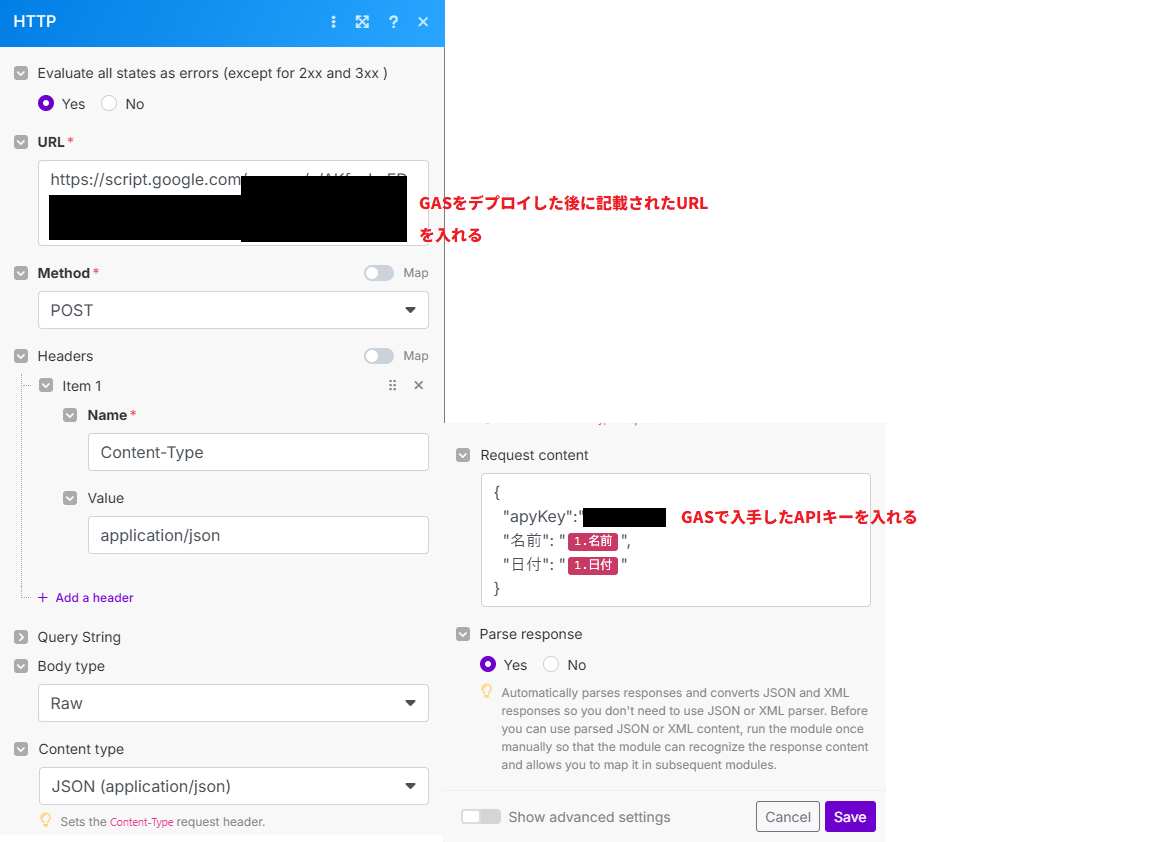
Task: Collapse the Evaluate all states as errors section
Action: (x=21, y=73)
